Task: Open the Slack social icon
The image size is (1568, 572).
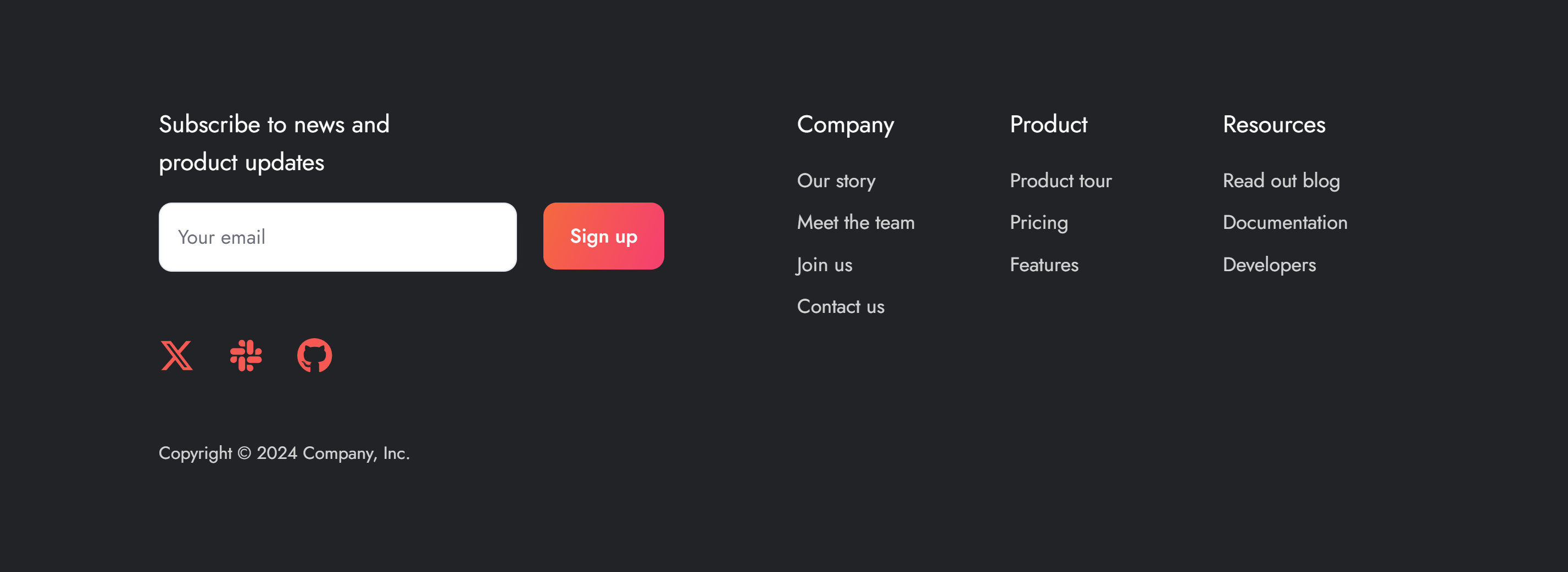Action: [x=246, y=356]
